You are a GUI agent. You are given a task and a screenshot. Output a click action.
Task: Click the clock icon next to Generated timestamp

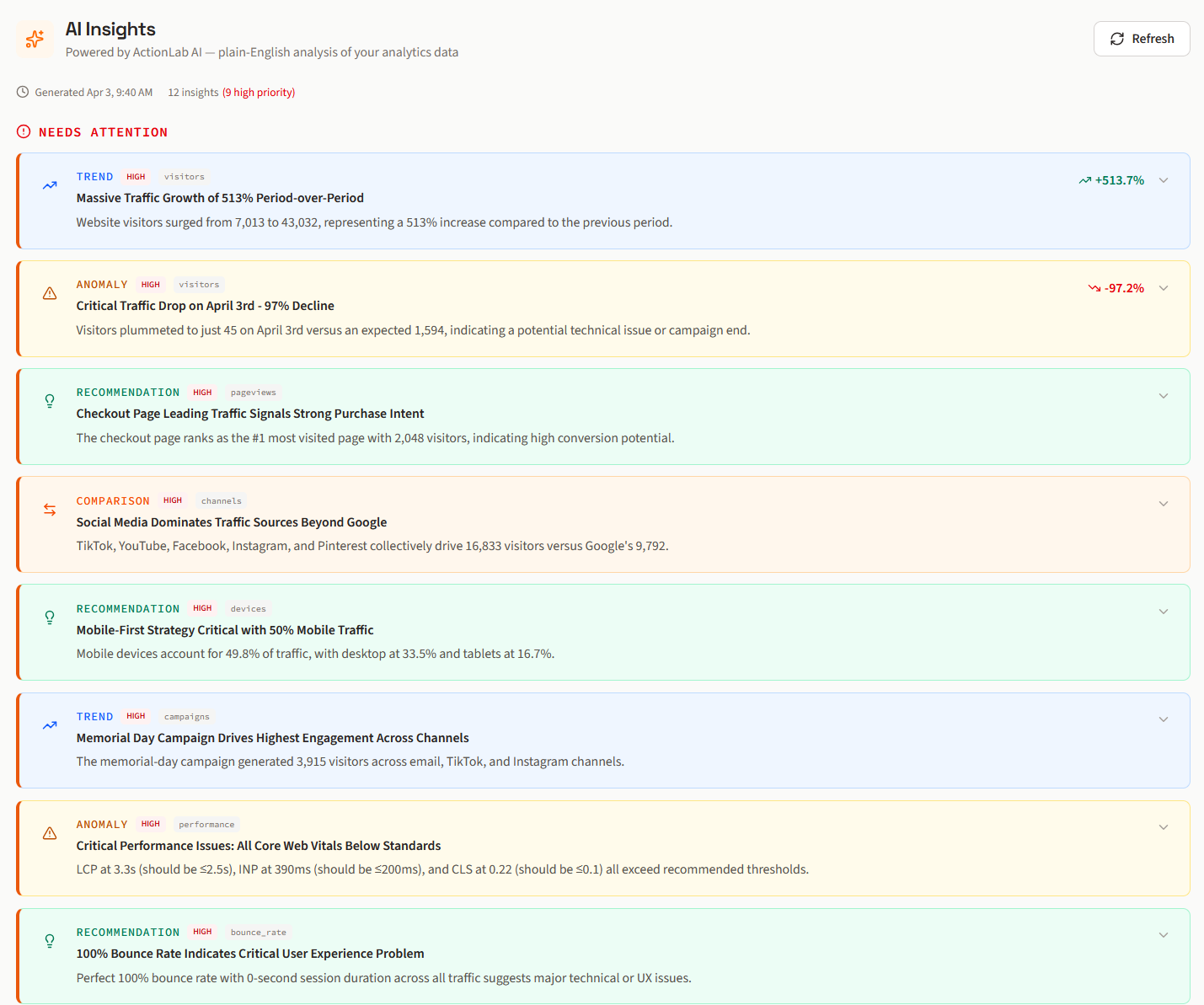click(x=22, y=91)
